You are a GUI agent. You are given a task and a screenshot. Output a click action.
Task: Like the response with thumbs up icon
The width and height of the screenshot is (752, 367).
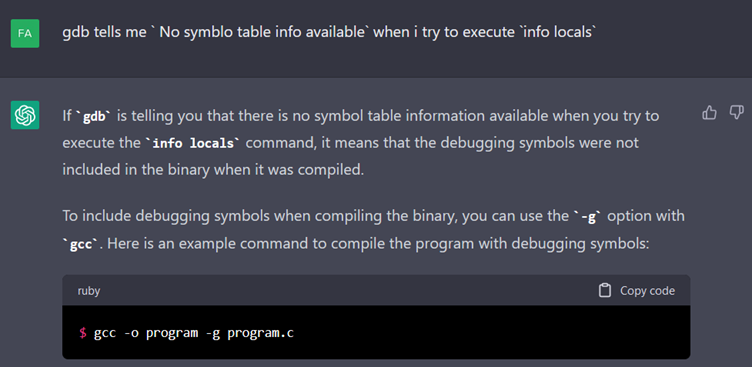[x=709, y=113]
